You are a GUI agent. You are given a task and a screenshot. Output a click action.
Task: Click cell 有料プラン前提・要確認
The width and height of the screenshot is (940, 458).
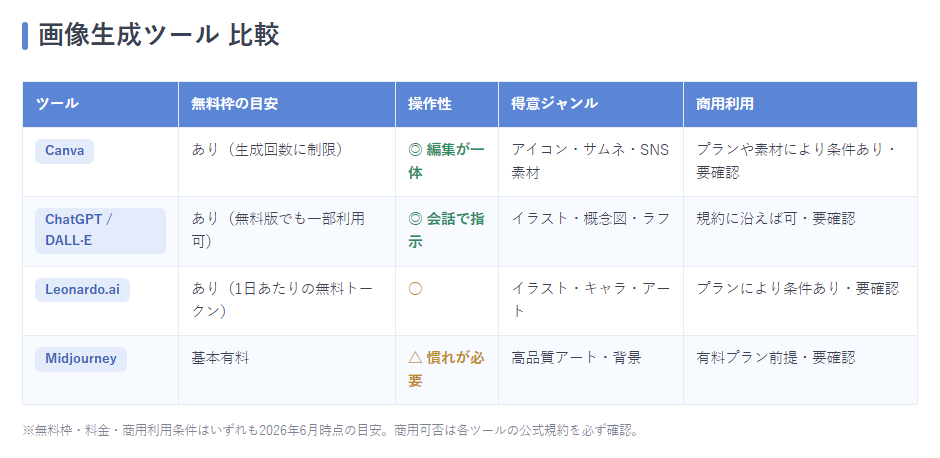point(800,370)
